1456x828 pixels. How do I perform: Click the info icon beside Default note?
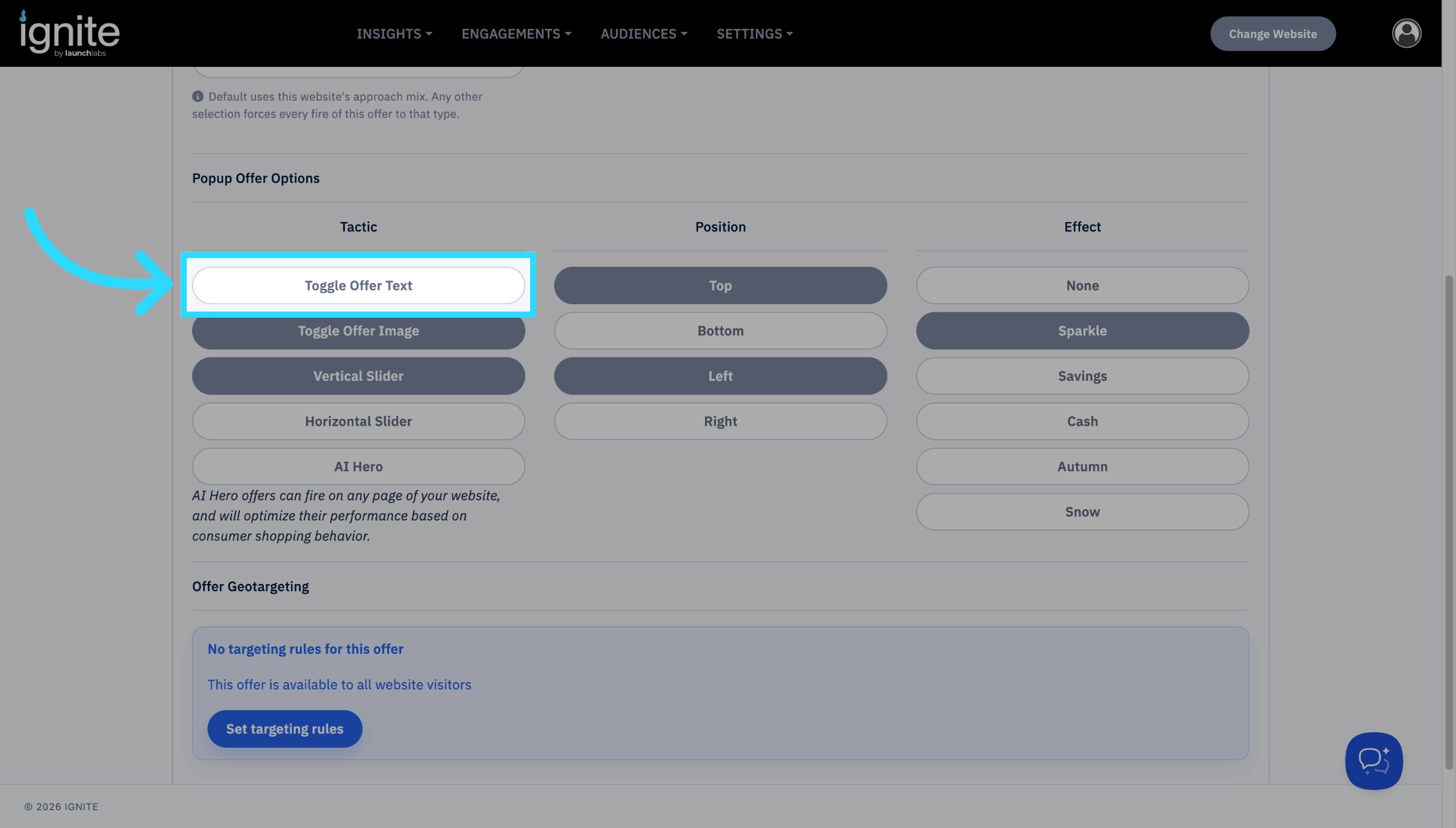coord(198,96)
